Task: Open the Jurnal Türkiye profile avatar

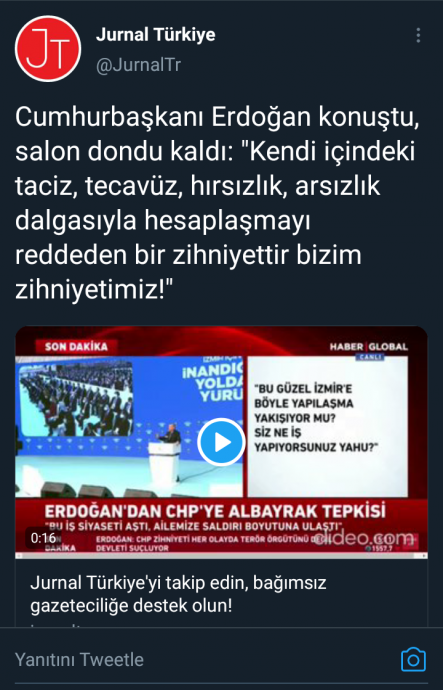Action: click(x=48, y=49)
